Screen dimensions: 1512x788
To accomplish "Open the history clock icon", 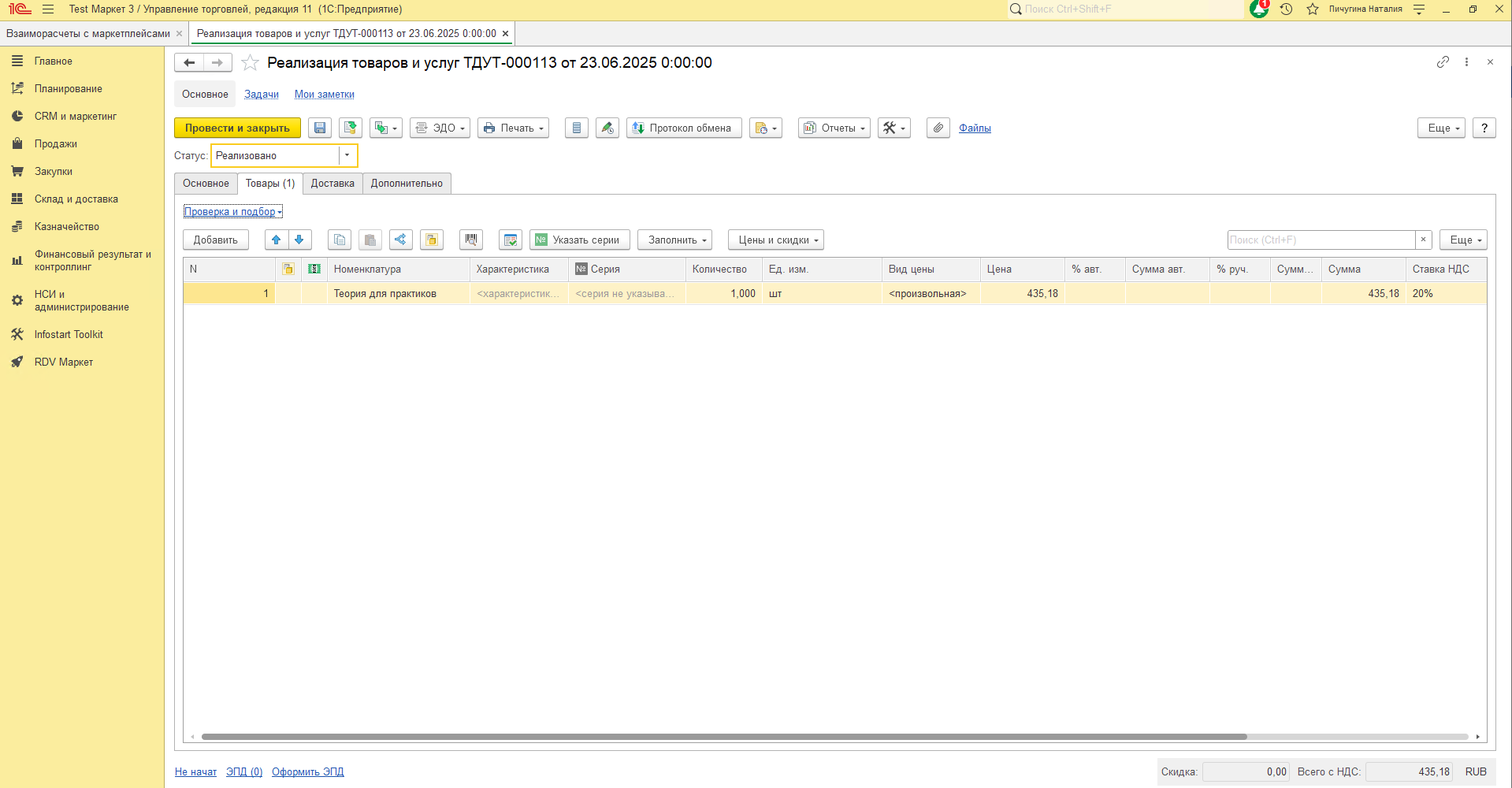I will (x=1286, y=9).
